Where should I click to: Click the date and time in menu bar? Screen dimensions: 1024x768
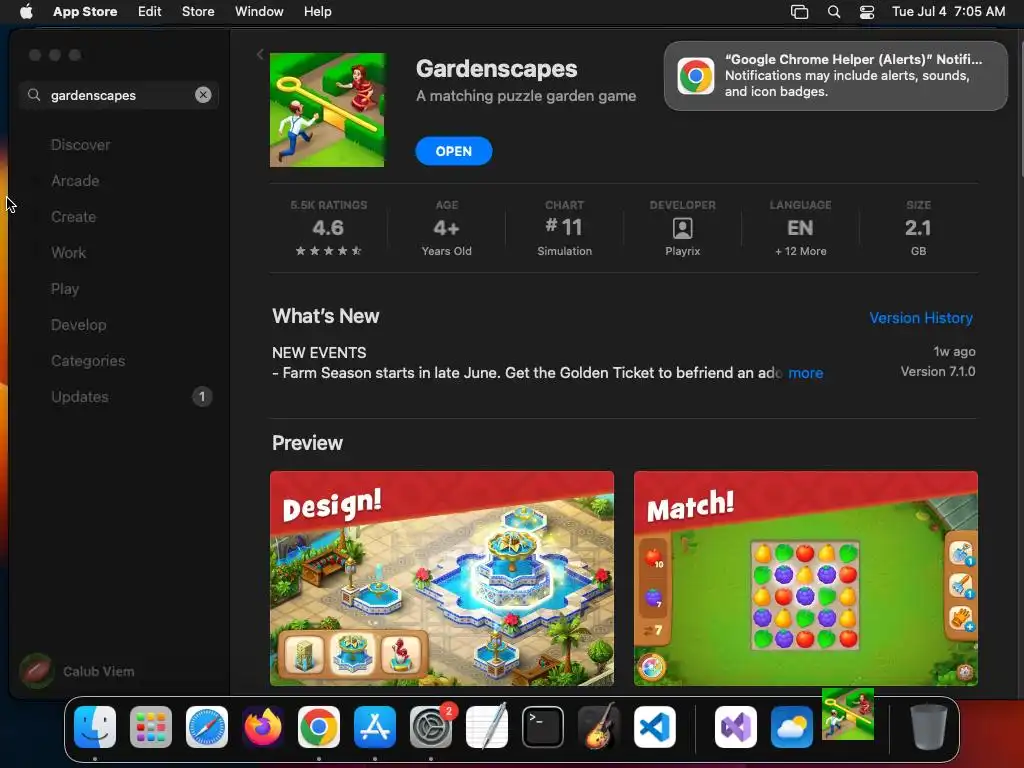pyautogui.click(x=948, y=12)
